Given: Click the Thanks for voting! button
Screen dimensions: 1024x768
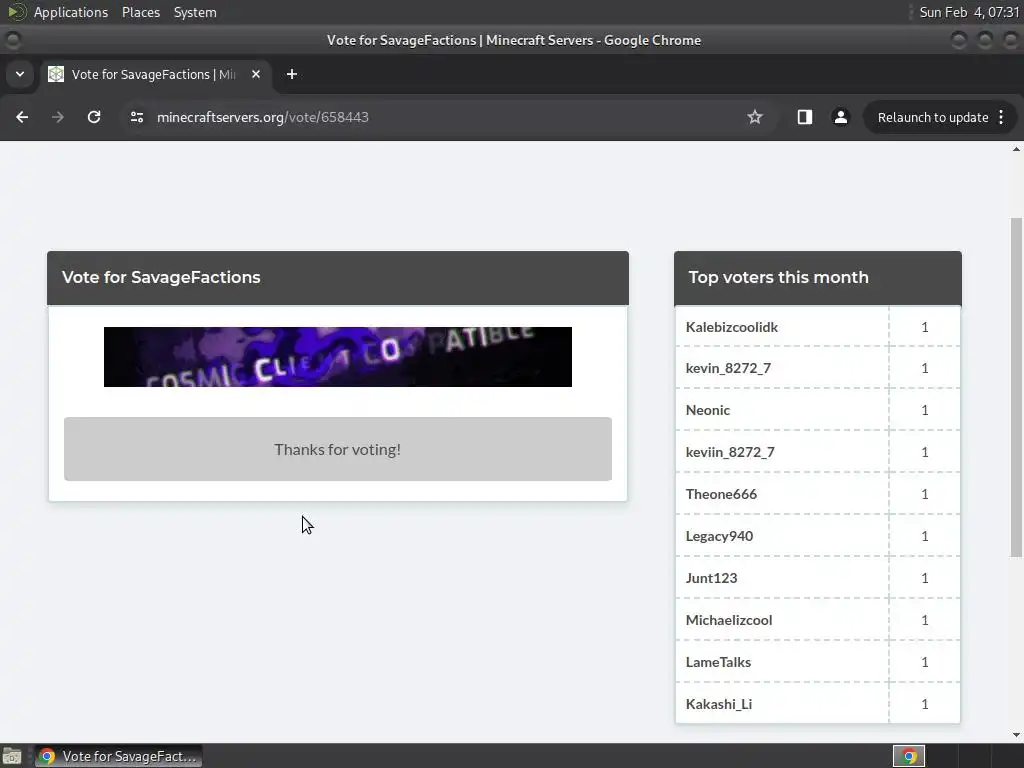Looking at the screenshot, I should (x=338, y=449).
